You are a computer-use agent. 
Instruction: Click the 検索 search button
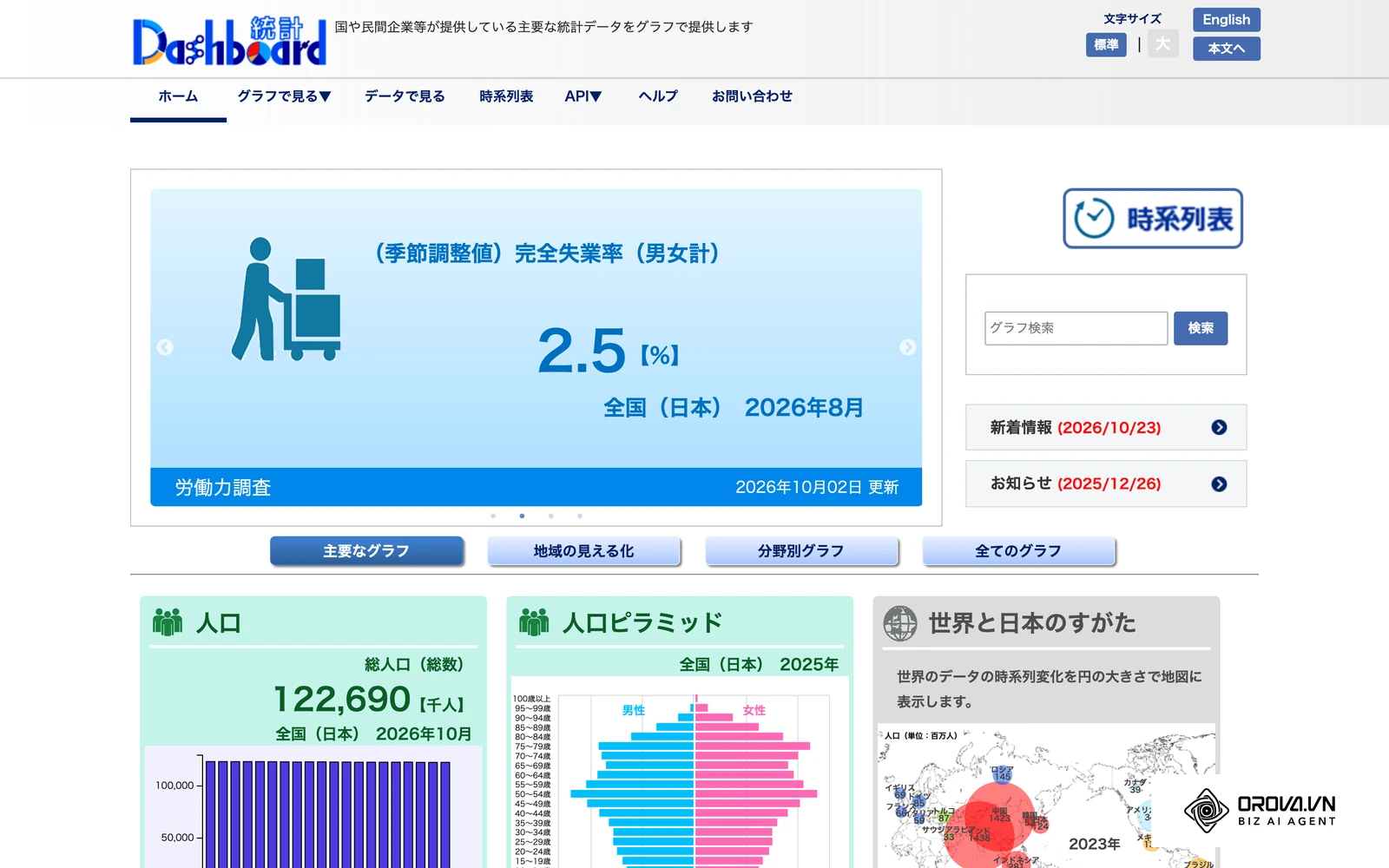(x=1201, y=328)
